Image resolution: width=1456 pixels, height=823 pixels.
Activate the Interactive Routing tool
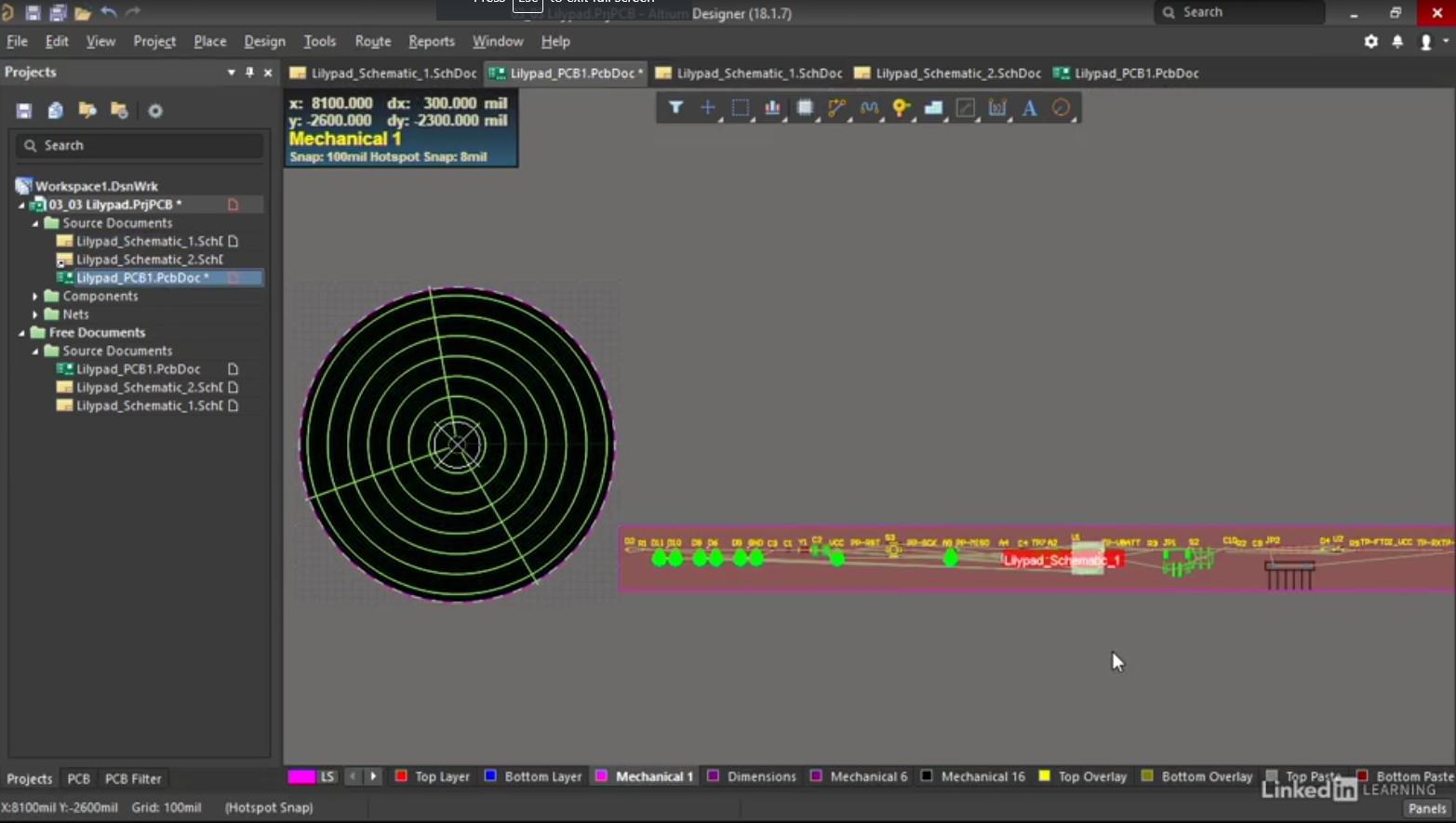(x=836, y=108)
